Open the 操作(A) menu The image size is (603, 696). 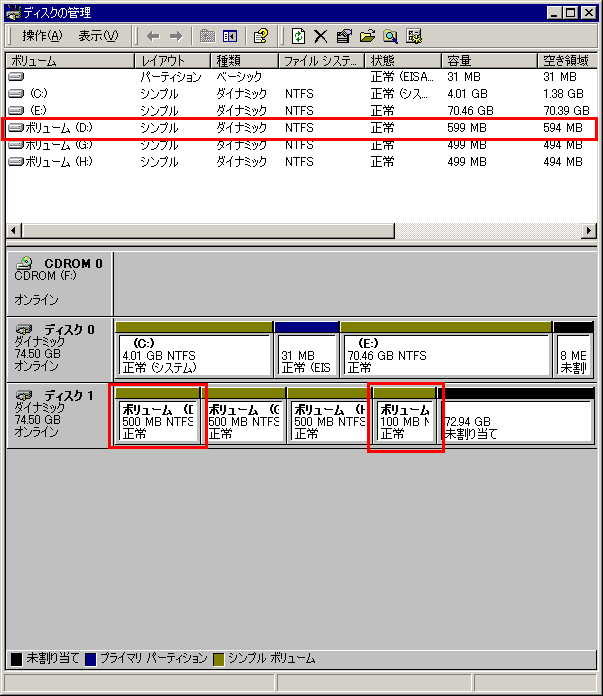tap(41, 36)
